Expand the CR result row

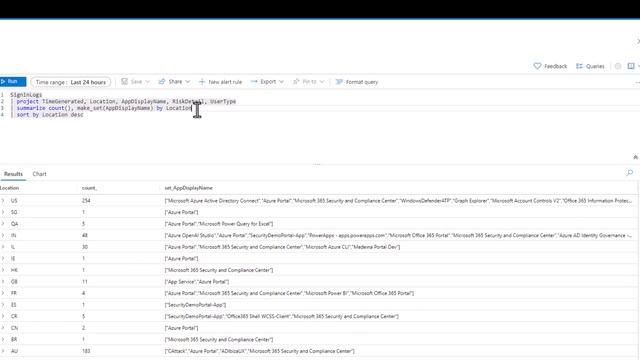(x=3, y=316)
